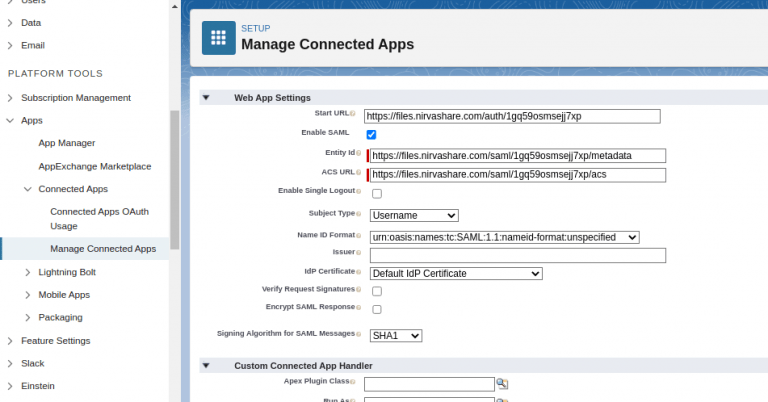Click help icon next to Name ID Format

point(359,236)
